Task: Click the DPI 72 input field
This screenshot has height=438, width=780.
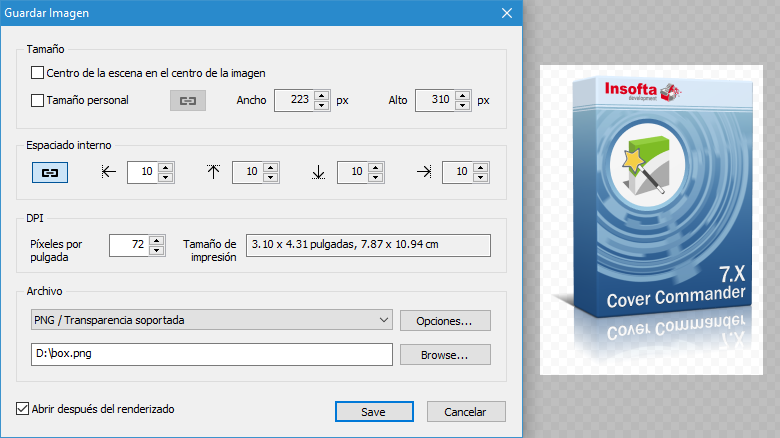Action: (x=130, y=245)
